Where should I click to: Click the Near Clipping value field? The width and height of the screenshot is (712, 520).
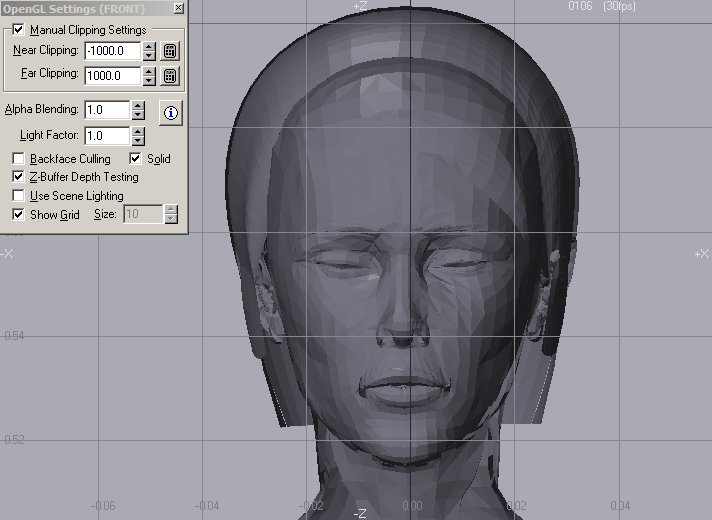(x=111, y=51)
